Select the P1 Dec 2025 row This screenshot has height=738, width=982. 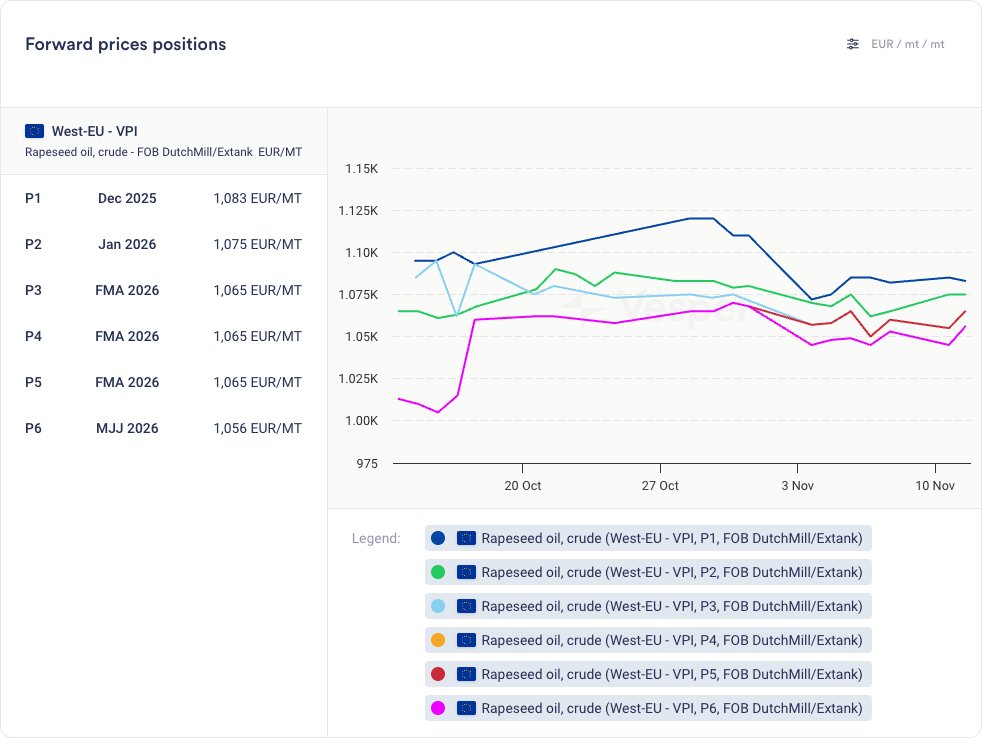pyautogui.click(x=163, y=198)
